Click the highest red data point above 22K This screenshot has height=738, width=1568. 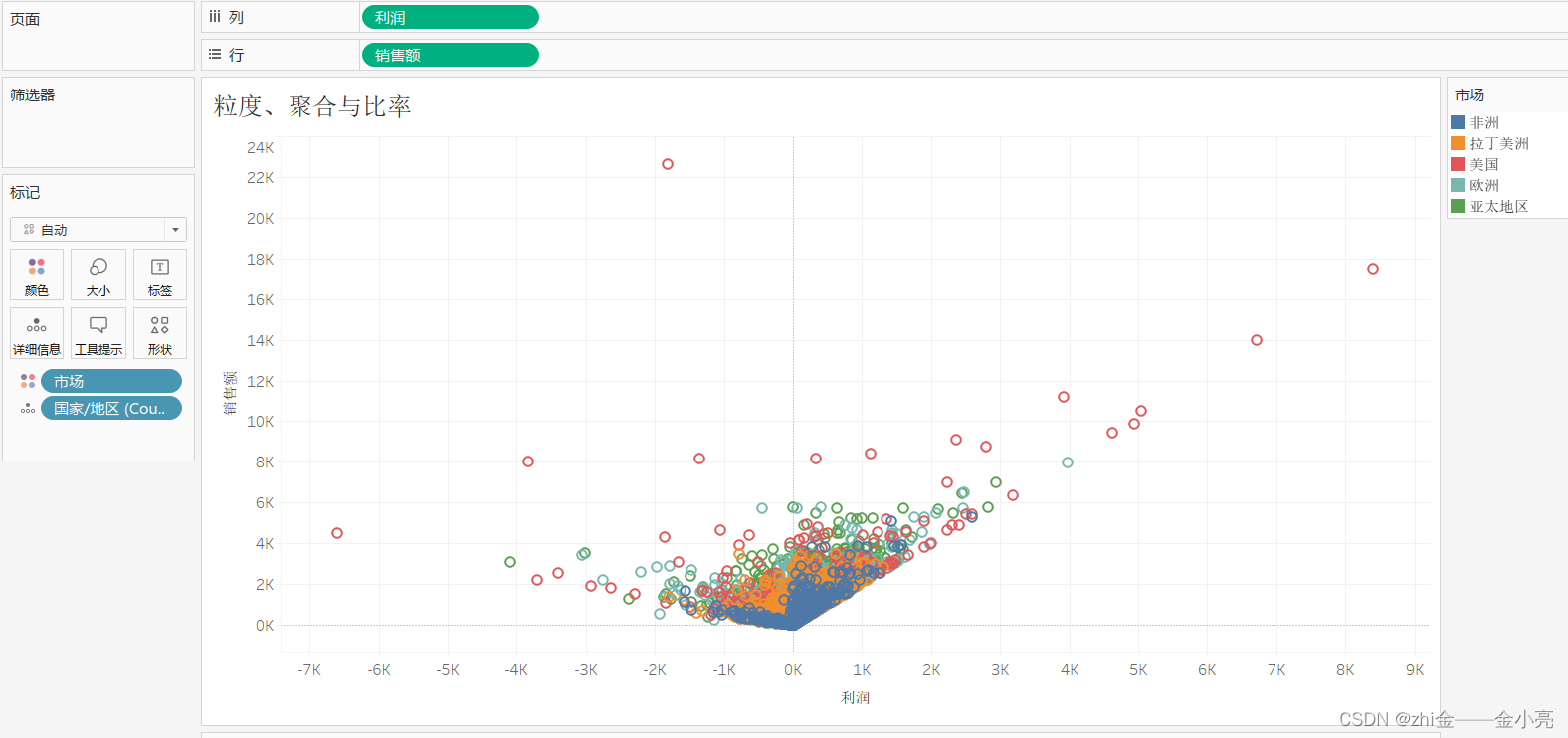668,164
